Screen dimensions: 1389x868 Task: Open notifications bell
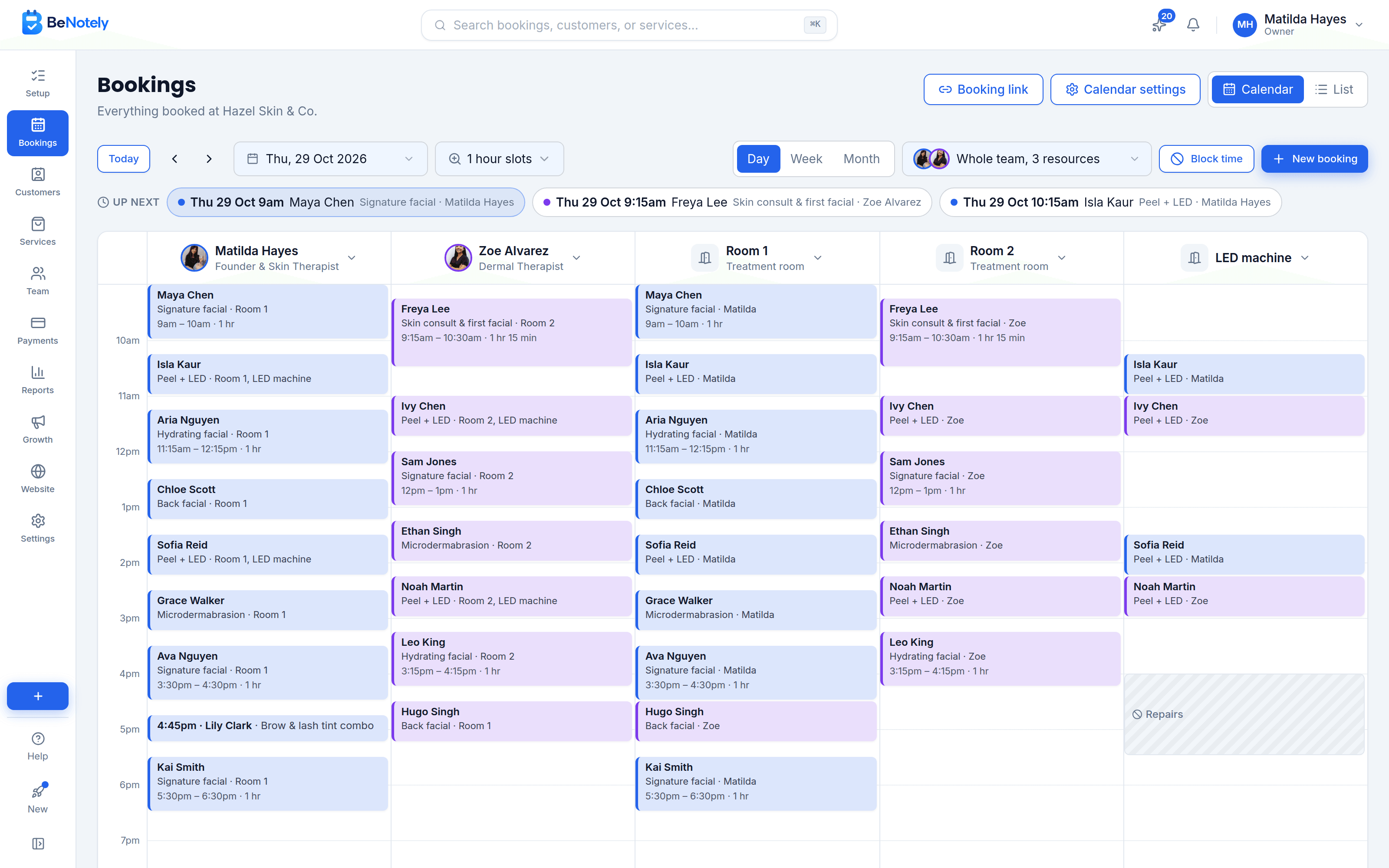[x=1193, y=25]
